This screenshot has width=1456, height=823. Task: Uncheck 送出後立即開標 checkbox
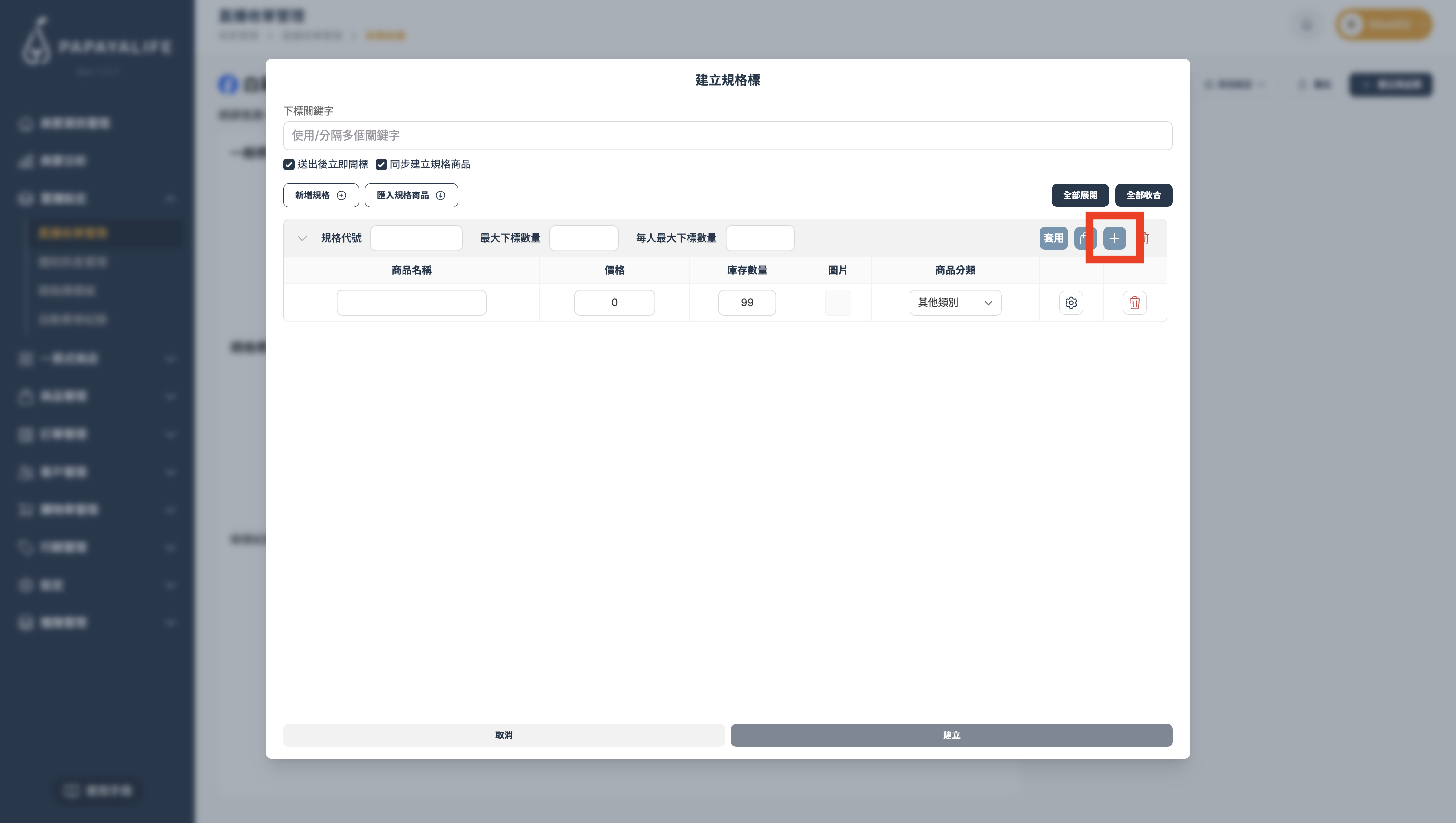pyautogui.click(x=289, y=165)
